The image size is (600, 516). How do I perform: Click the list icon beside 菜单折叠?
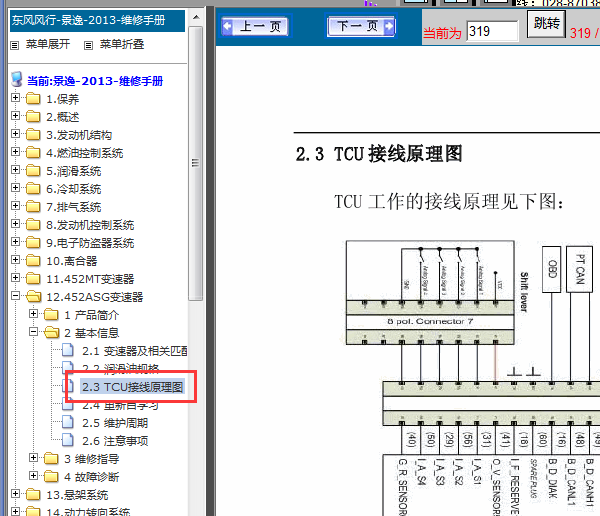(88, 46)
